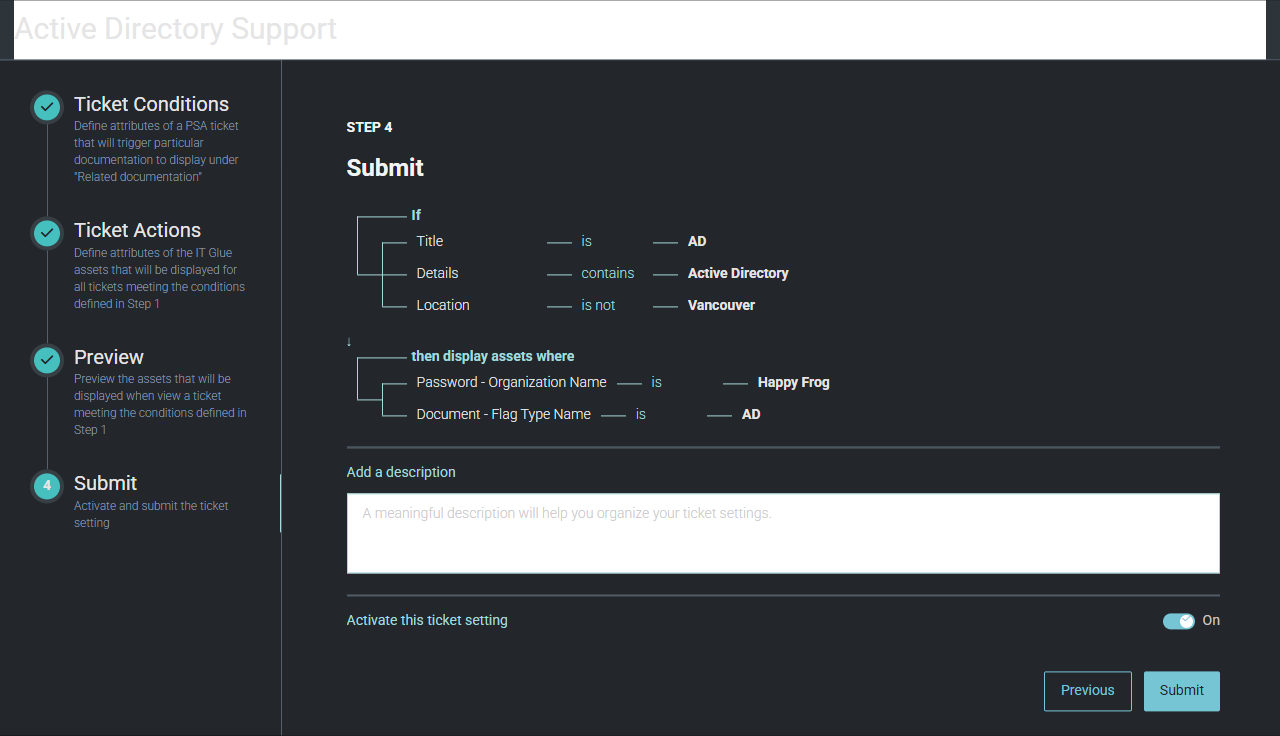Open the Ticket Conditions step
This screenshot has height=736, width=1280.
pyautogui.click(x=151, y=105)
